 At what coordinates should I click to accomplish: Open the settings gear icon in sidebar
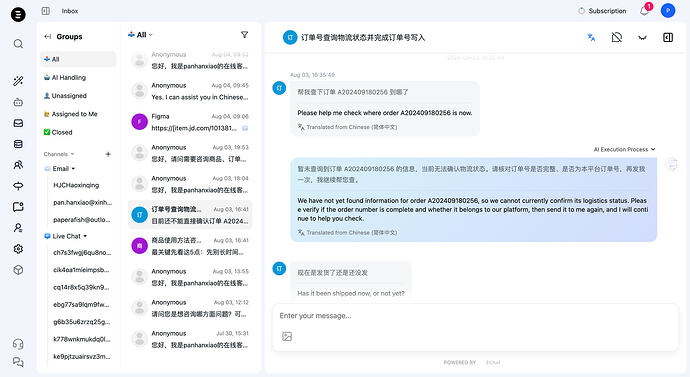click(x=18, y=249)
